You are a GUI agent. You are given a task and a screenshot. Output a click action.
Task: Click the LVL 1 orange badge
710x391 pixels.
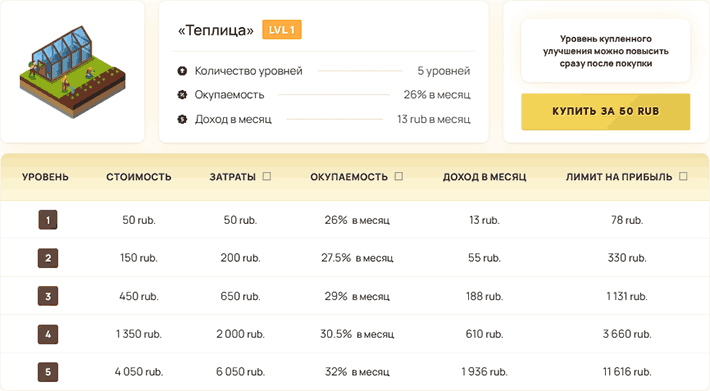pos(282,30)
